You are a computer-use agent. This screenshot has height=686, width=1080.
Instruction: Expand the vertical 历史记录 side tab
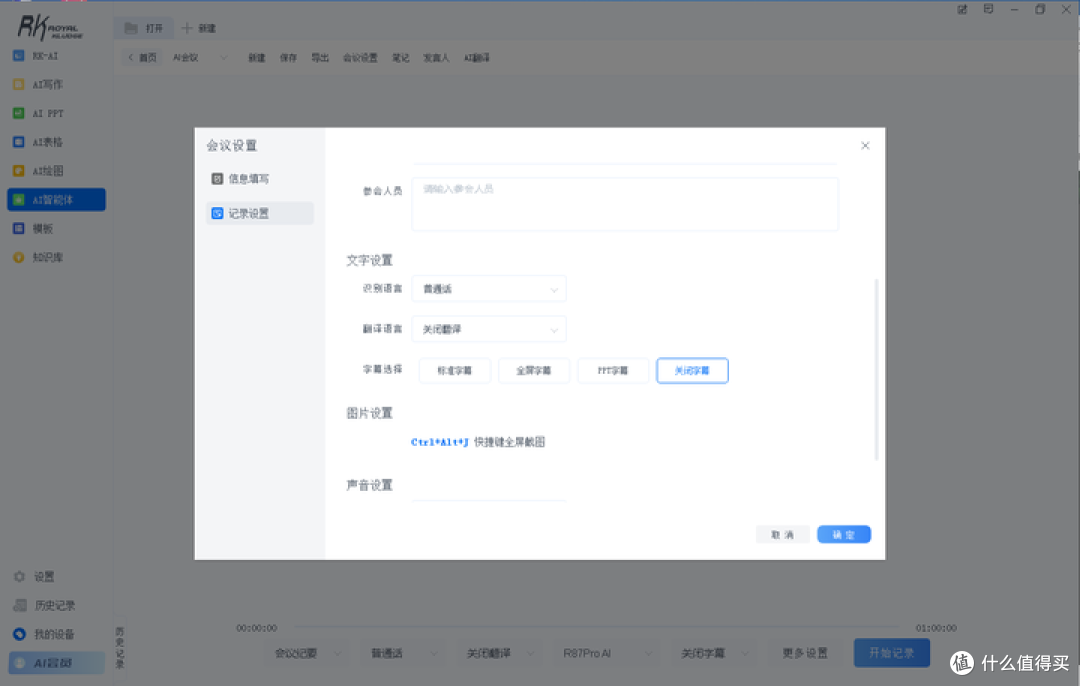[x=120, y=647]
